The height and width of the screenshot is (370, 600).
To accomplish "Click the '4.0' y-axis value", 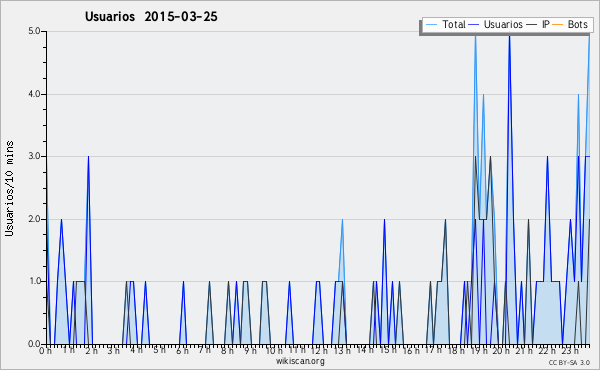I will pyautogui.click(x=34, y=94).
